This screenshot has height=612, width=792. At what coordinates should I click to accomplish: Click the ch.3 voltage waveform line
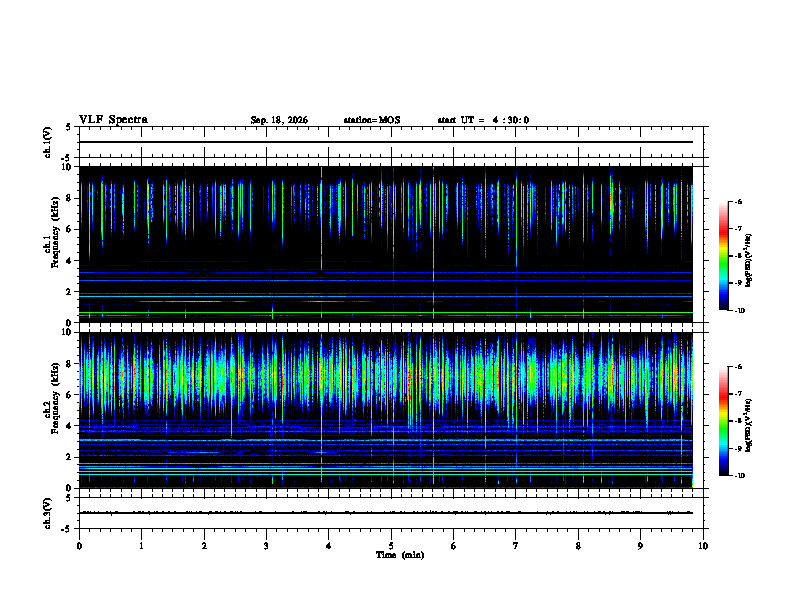386,513
